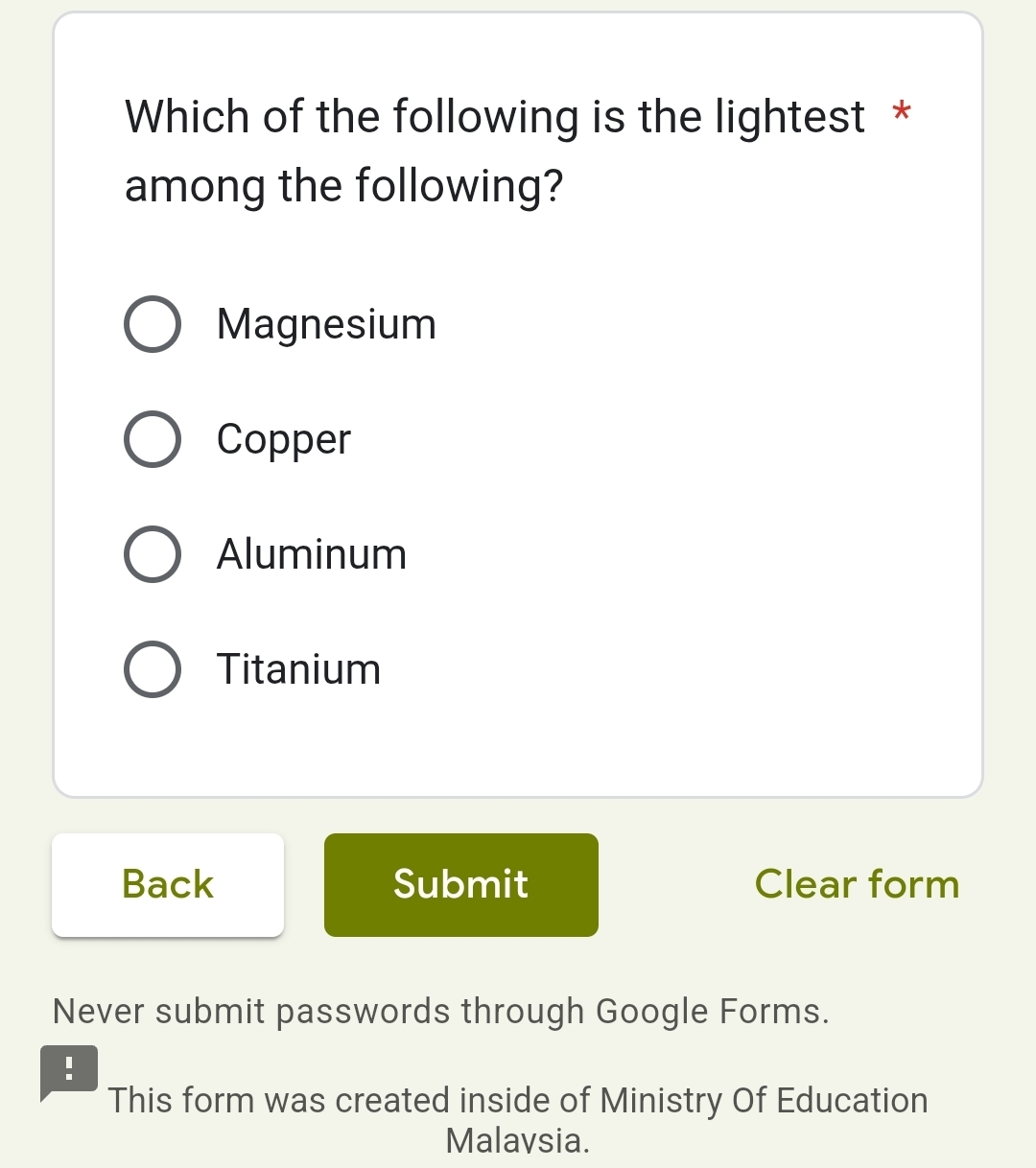Click the Copper option label text

284,439
